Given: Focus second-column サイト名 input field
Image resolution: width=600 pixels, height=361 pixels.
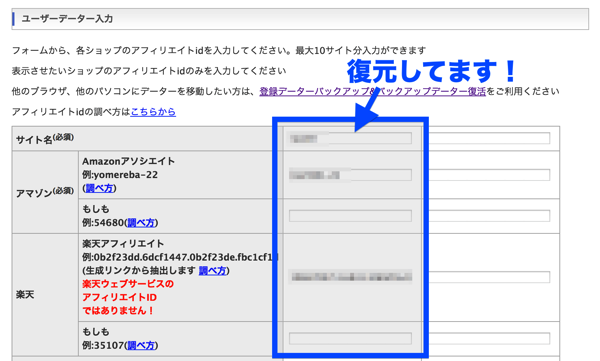Looking at the screenshot, I should 489,138.
